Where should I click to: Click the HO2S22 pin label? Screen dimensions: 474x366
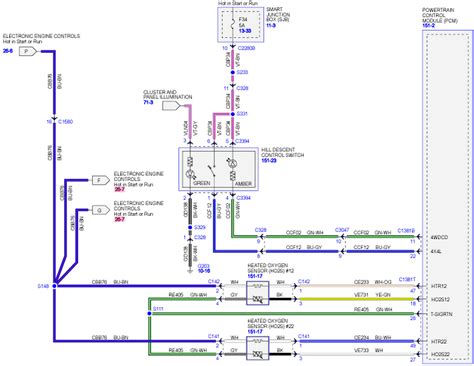[x=440, y=354]
